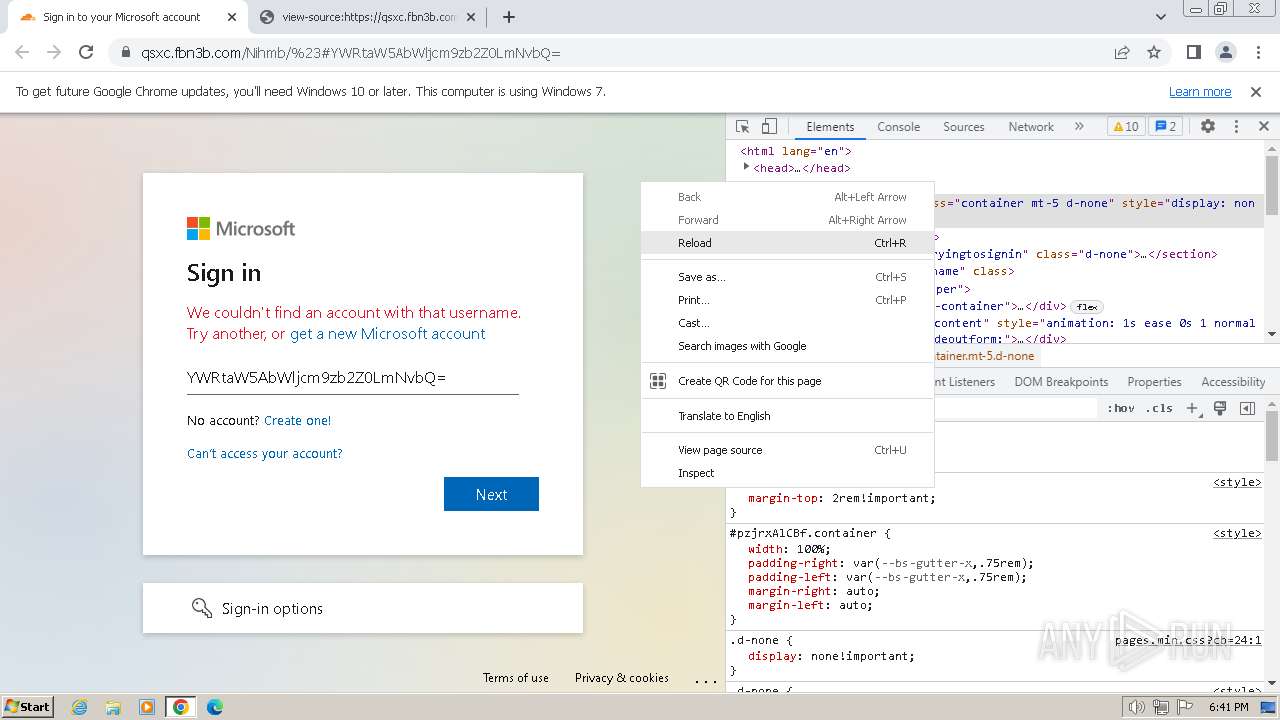Image resolution: width=1280 pixels, height=720 pixels.
Task: Click get a new Microsoft account link
Action: 388,334
